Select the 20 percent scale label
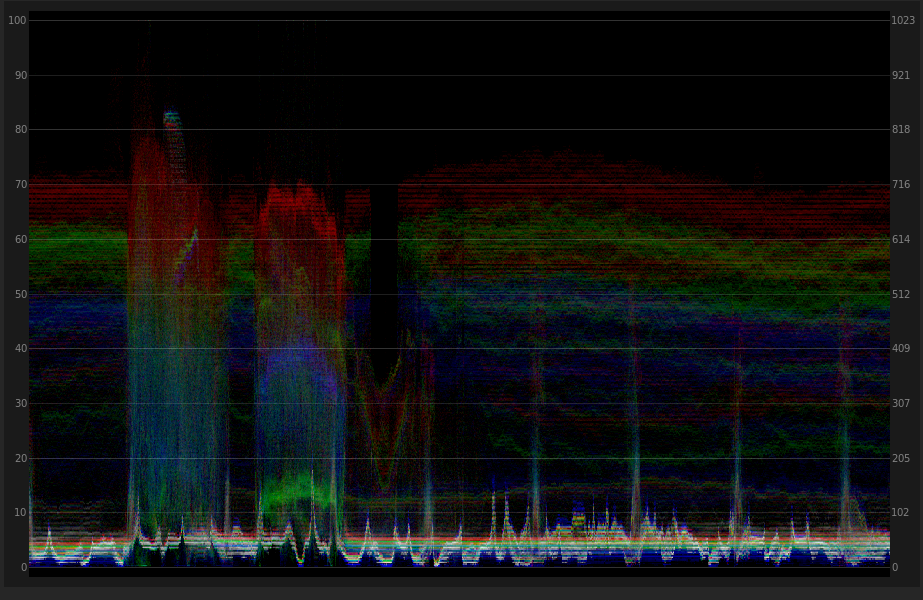923x600 pixels. coord(20,458)
